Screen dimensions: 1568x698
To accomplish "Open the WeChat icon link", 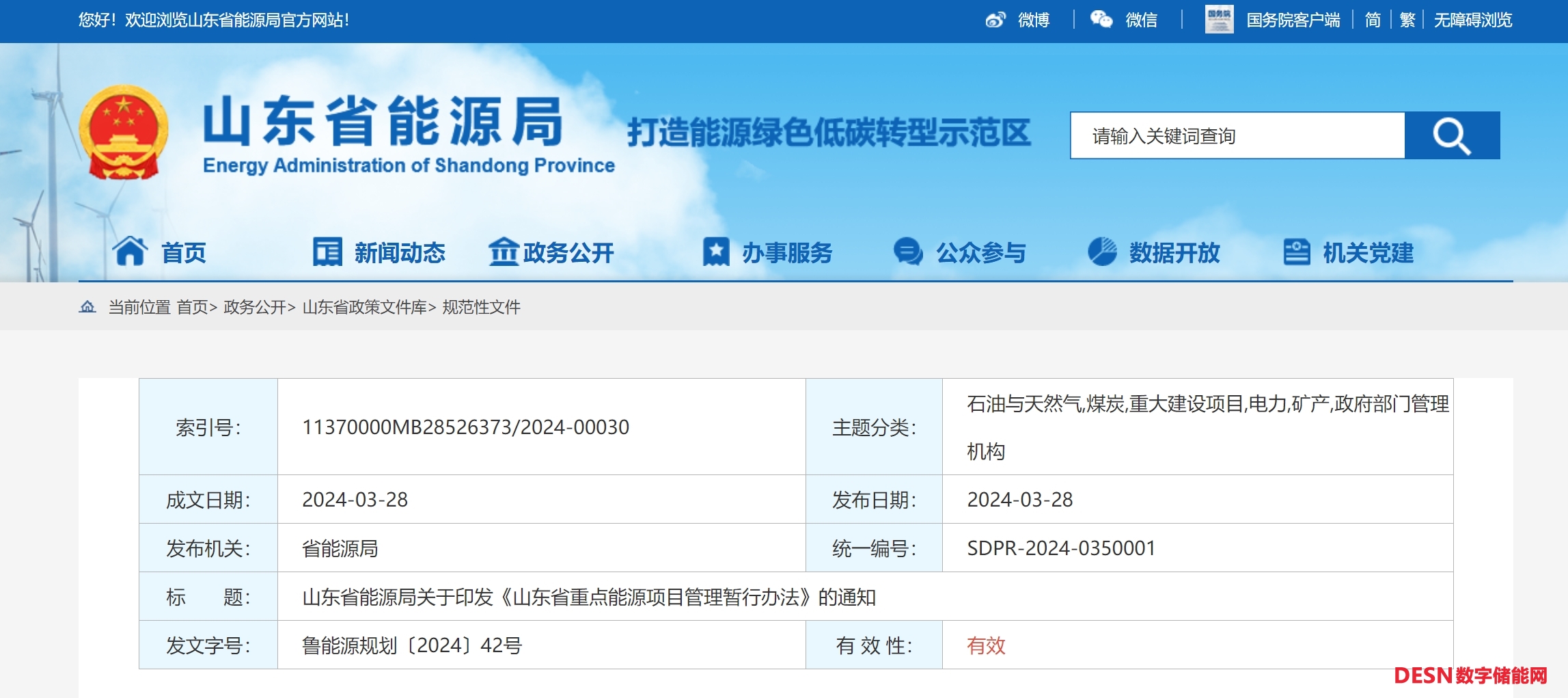I will click(1101, 20).
